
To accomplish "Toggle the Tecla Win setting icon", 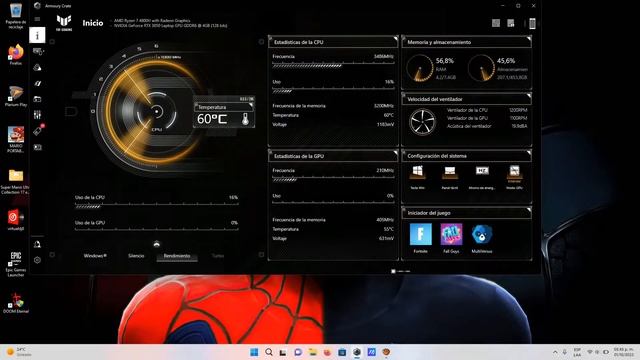I will tap(418, 172).
